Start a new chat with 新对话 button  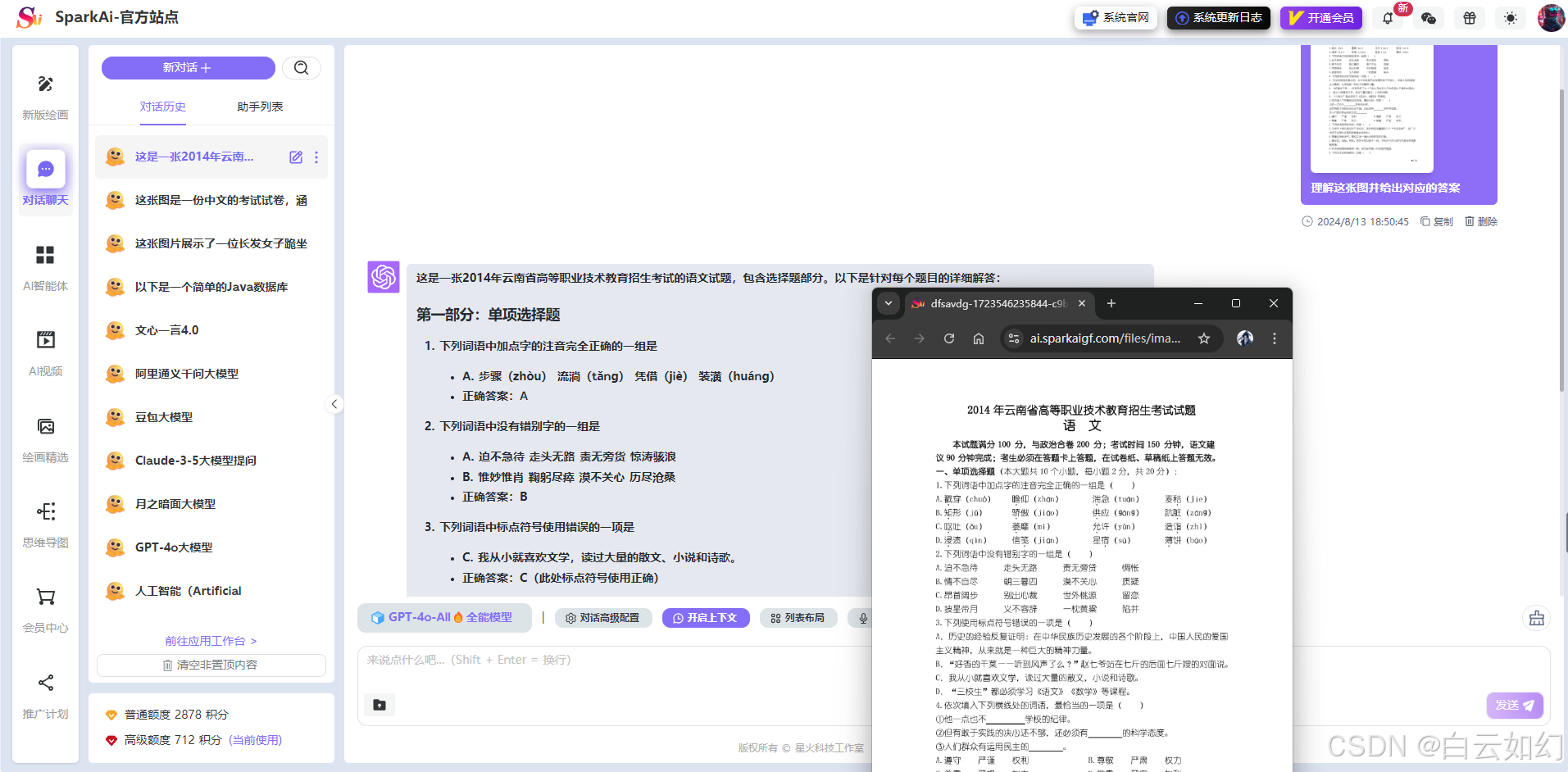188,68
